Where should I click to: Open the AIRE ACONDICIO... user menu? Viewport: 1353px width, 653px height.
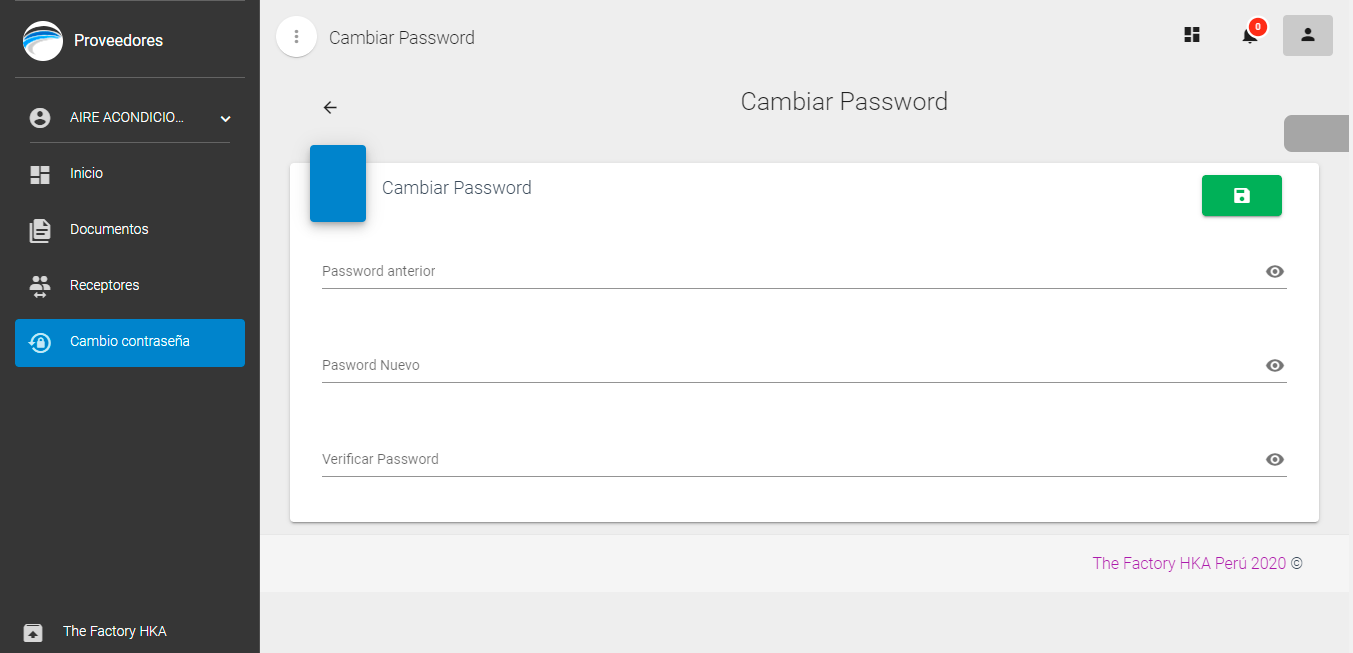[130, 118]
